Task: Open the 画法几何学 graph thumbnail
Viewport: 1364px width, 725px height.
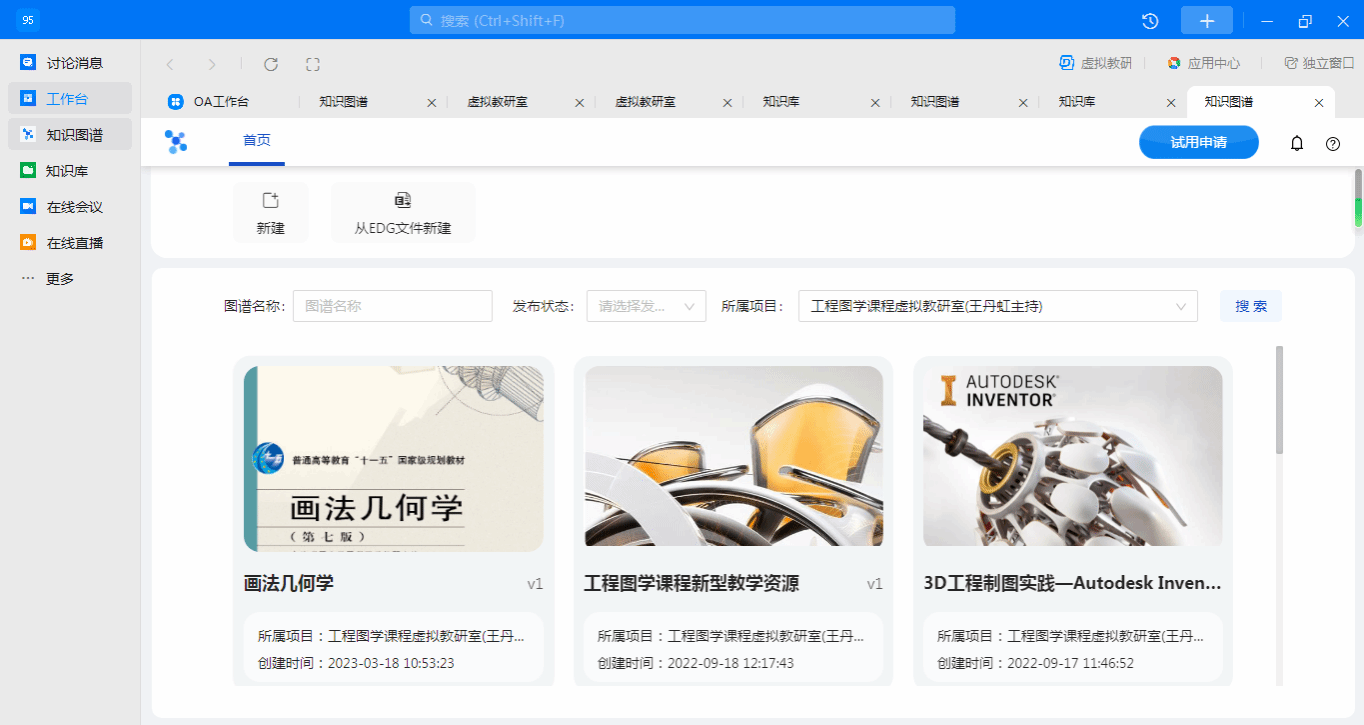Action: (x=394, y=458)
